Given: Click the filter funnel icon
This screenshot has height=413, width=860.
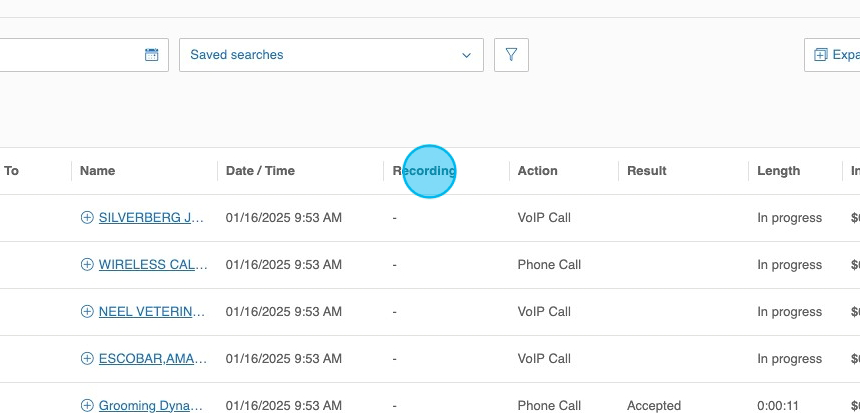Looking at the screenshot, I should (511, 55).
